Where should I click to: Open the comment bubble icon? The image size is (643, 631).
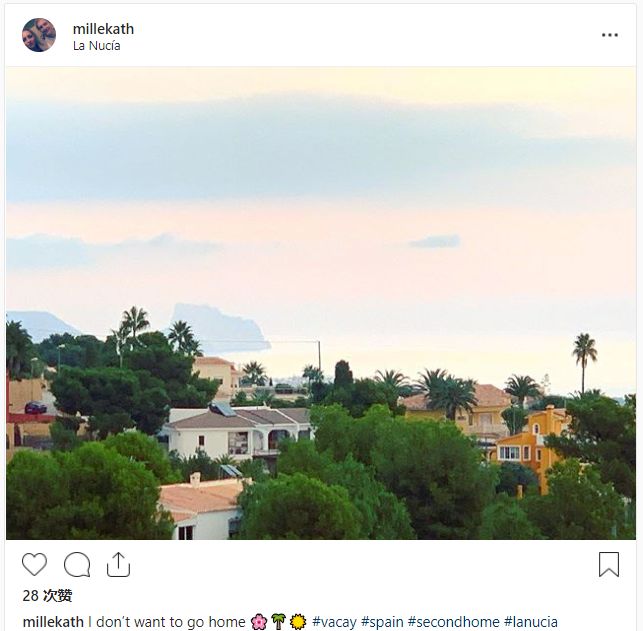tap(77, 565)
